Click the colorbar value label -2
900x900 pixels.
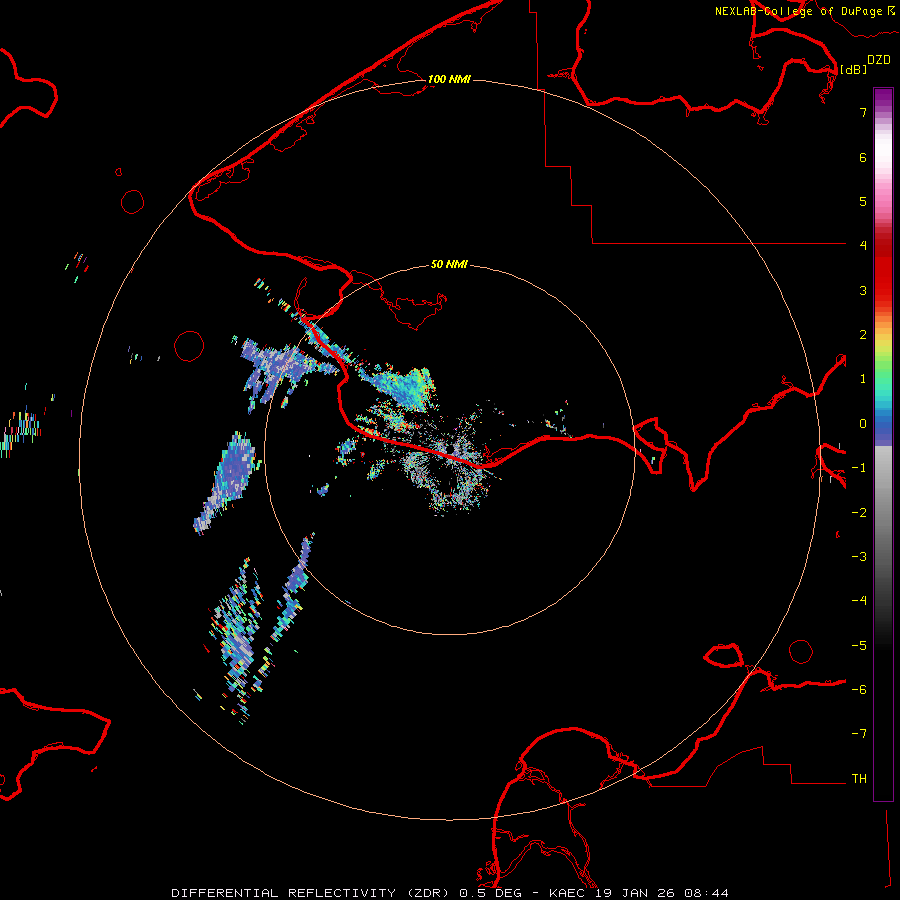pos(859,513)
